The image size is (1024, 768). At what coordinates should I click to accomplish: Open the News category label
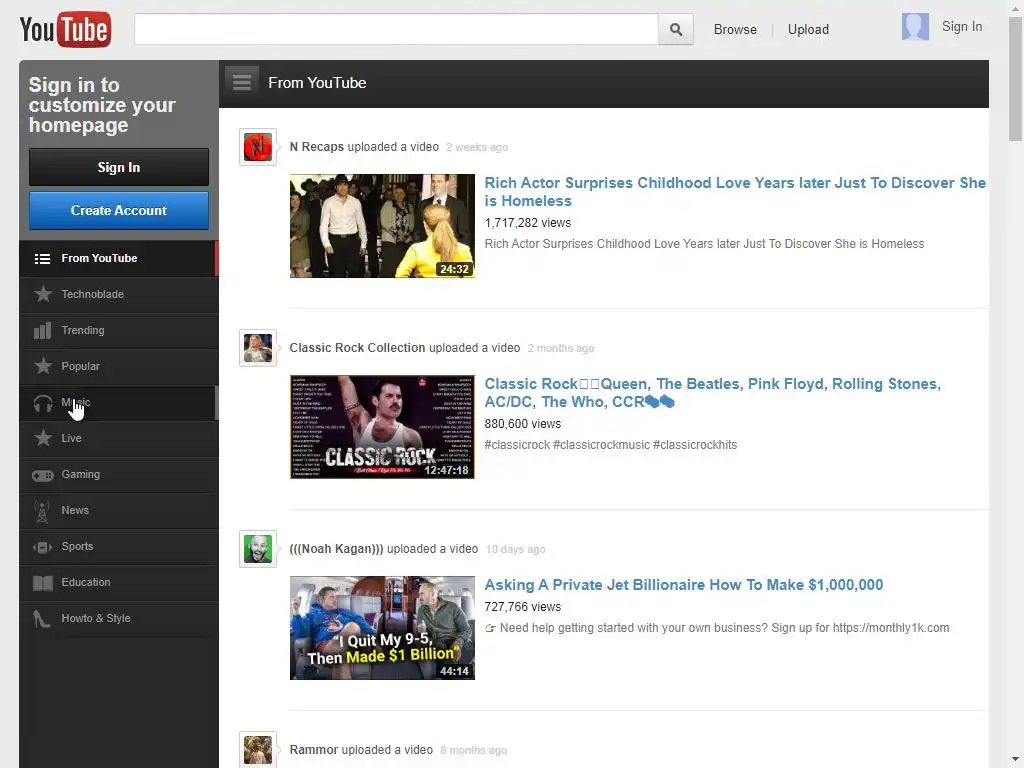75,510
